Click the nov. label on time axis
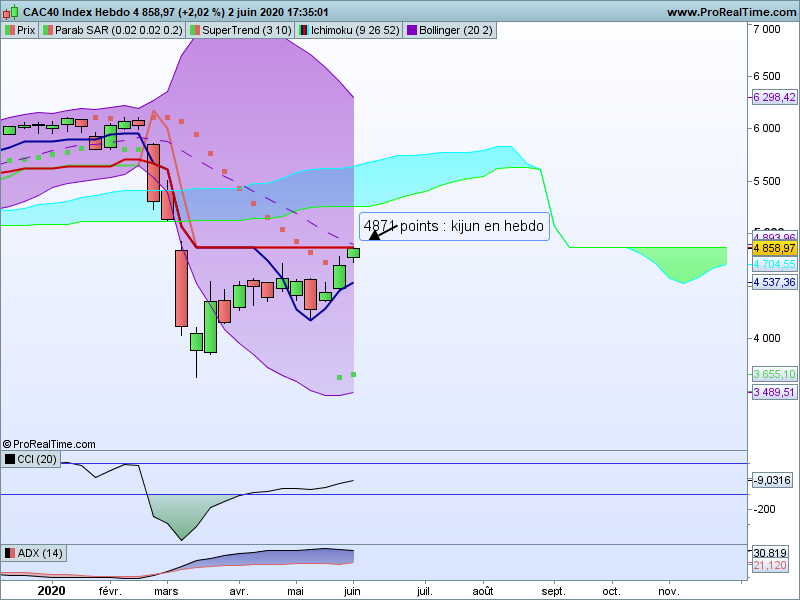This screenshot has height=600, width=800. 669,591
